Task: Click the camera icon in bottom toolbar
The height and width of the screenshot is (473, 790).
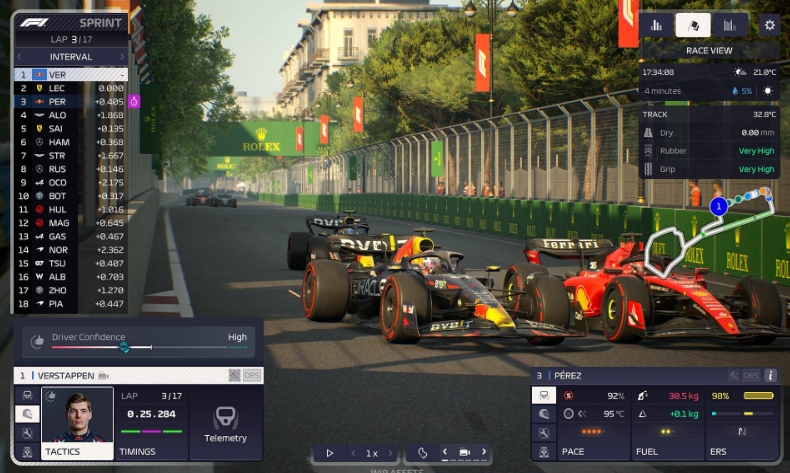Action: point(465,452)
